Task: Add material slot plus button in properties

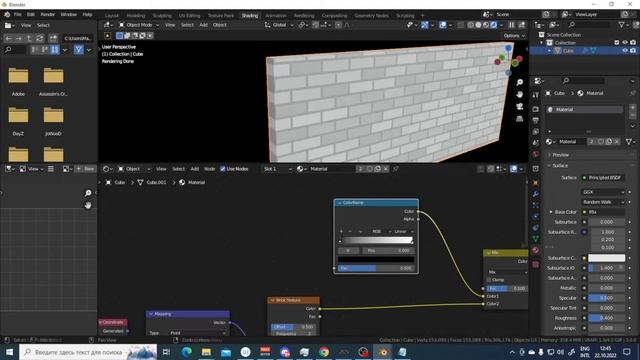Action: [x=633, y=108]
